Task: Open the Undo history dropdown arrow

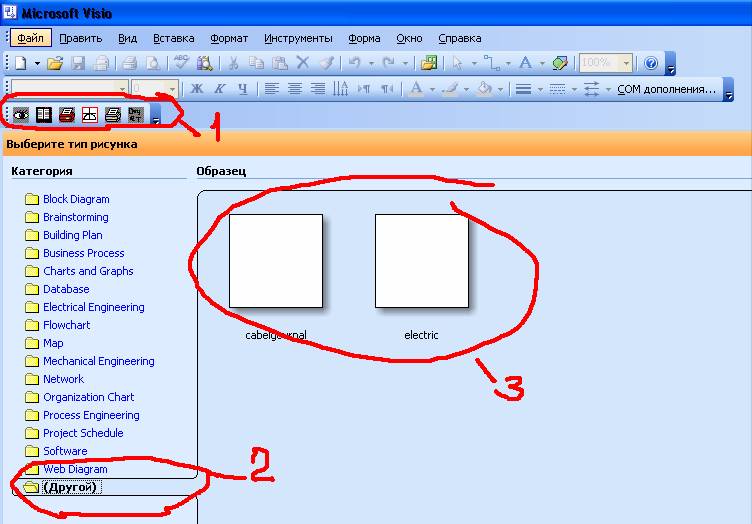Action: (371, 63)
